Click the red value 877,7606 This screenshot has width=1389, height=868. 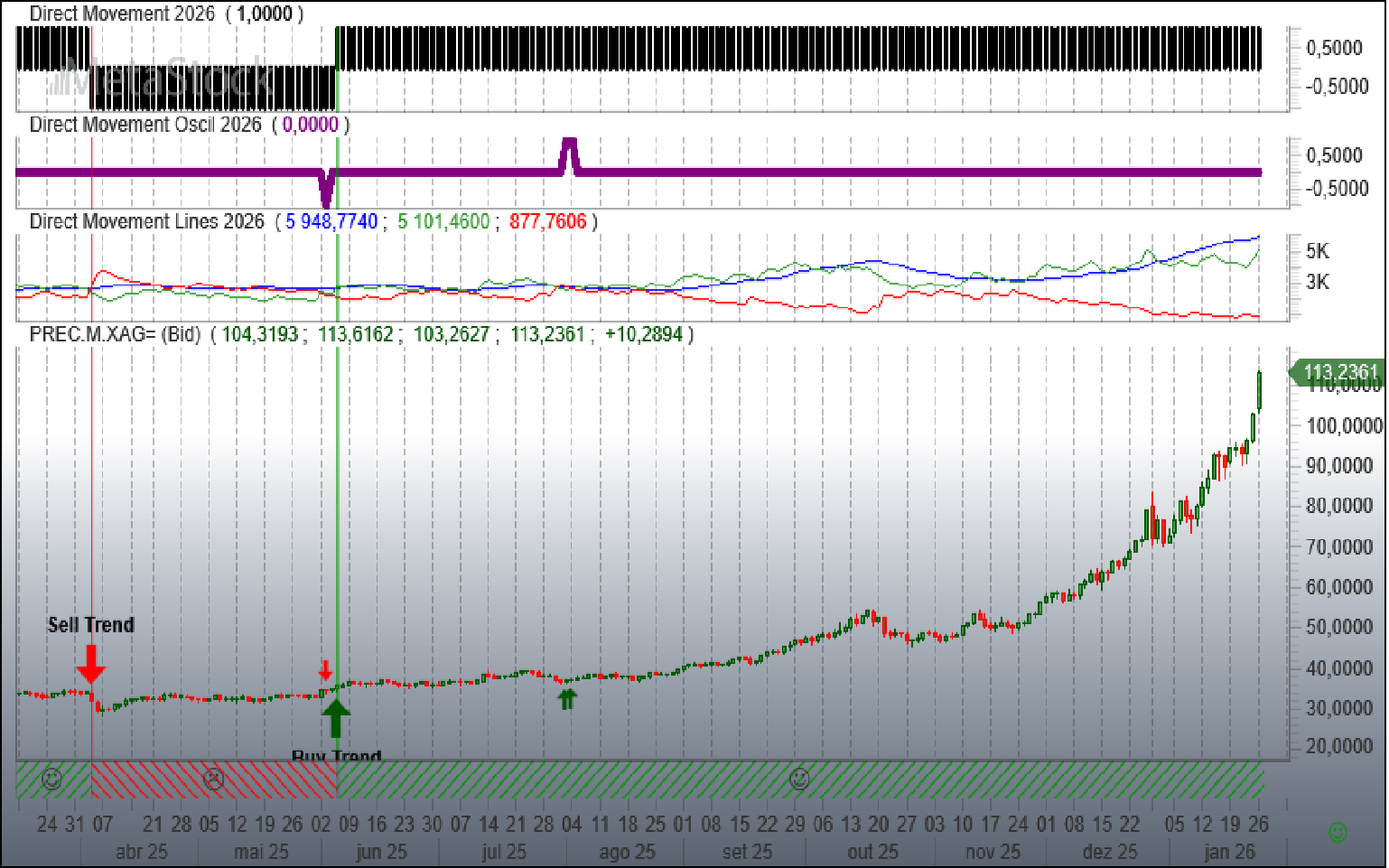click(547, 221)
